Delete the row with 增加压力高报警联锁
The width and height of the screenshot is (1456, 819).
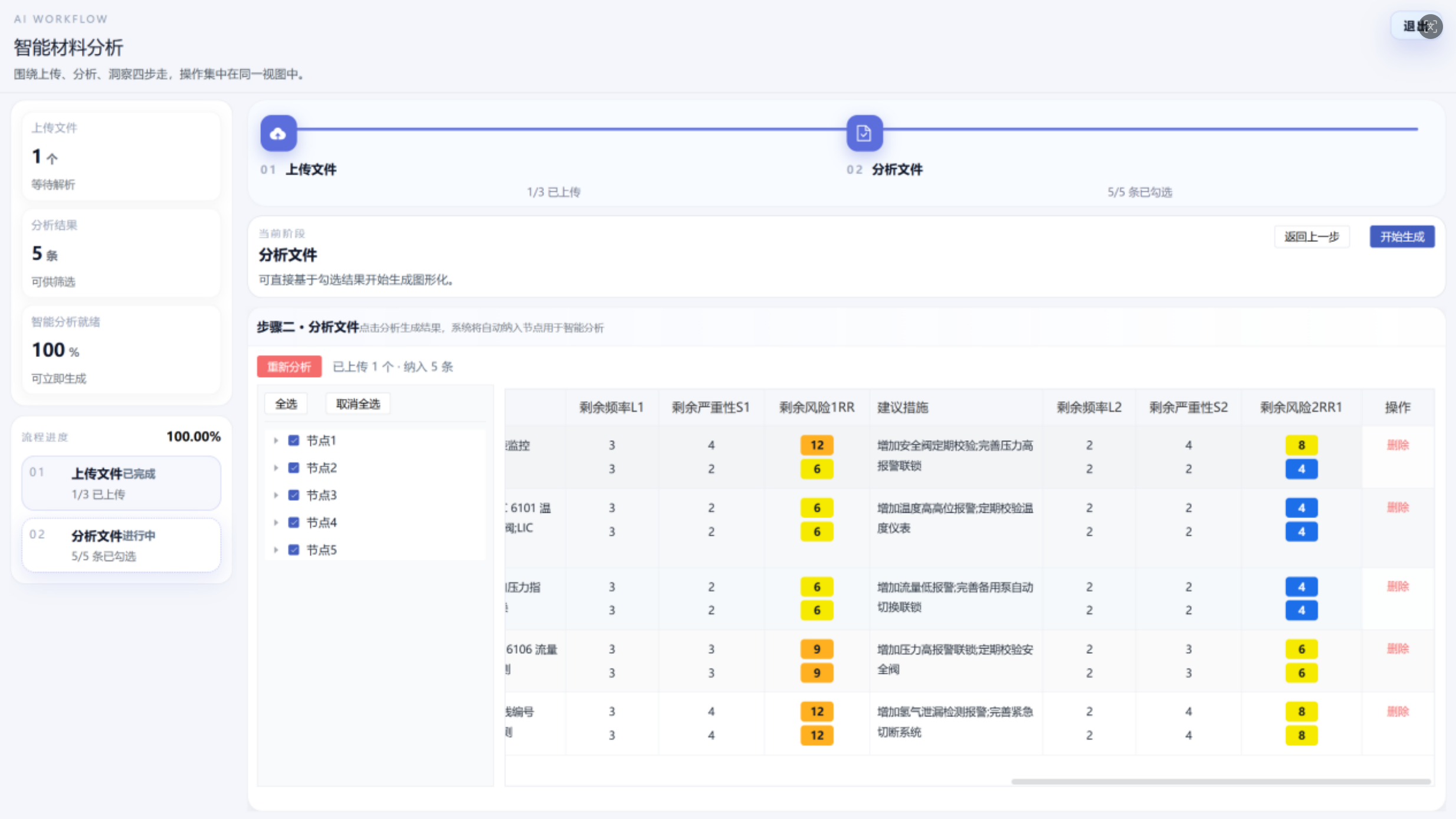1398,649
